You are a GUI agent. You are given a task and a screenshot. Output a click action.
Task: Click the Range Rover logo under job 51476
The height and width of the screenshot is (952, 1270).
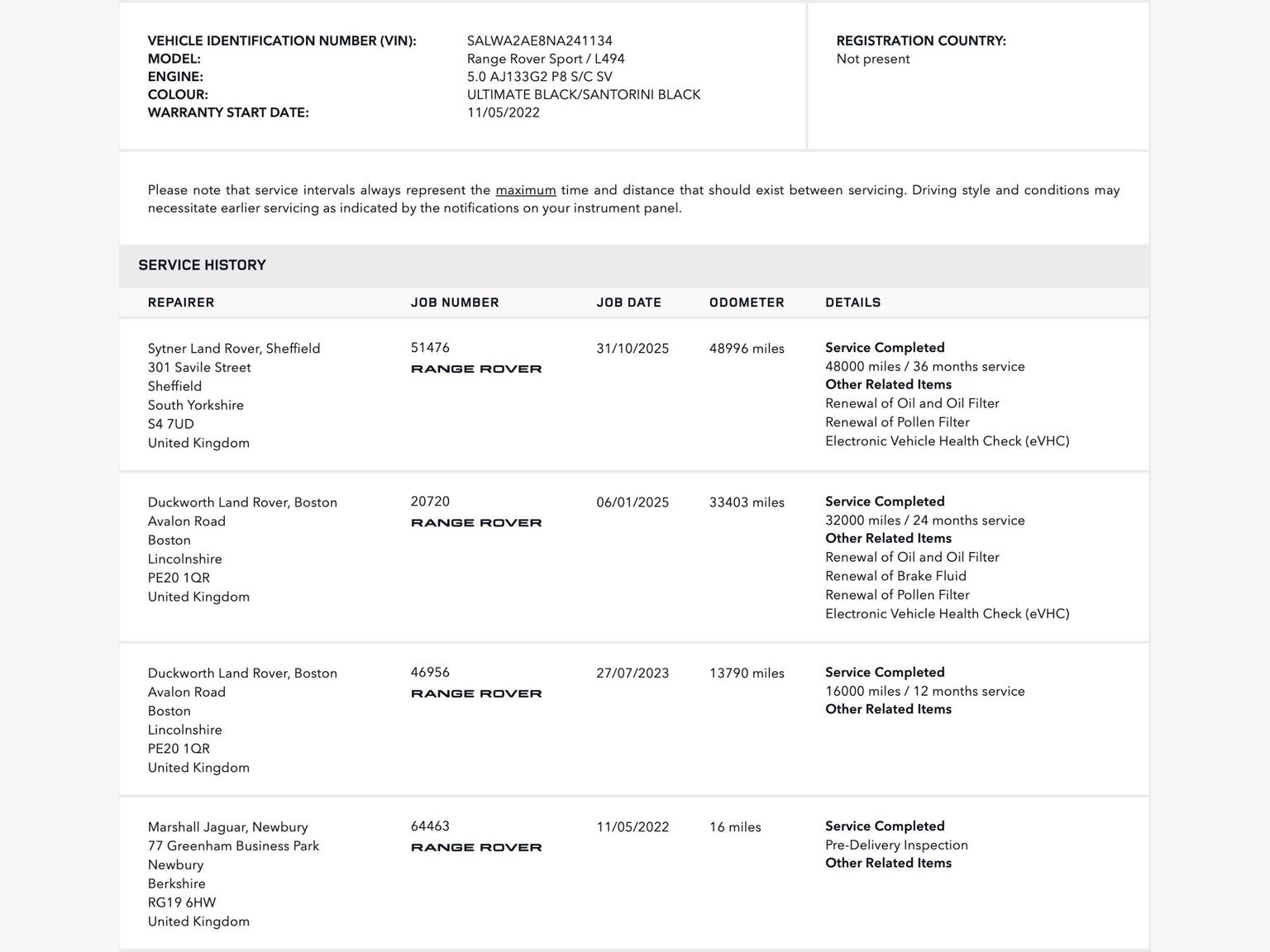pyautogui.click(x=476, y=369)
